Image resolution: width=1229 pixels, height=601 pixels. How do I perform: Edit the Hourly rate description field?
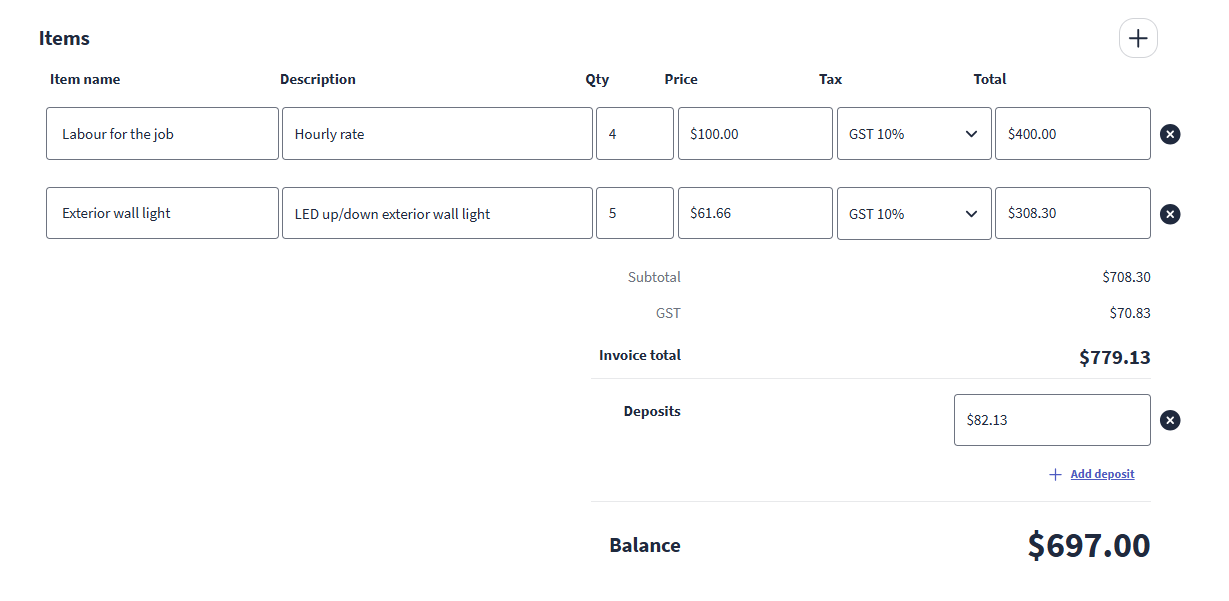pos(437,134)
